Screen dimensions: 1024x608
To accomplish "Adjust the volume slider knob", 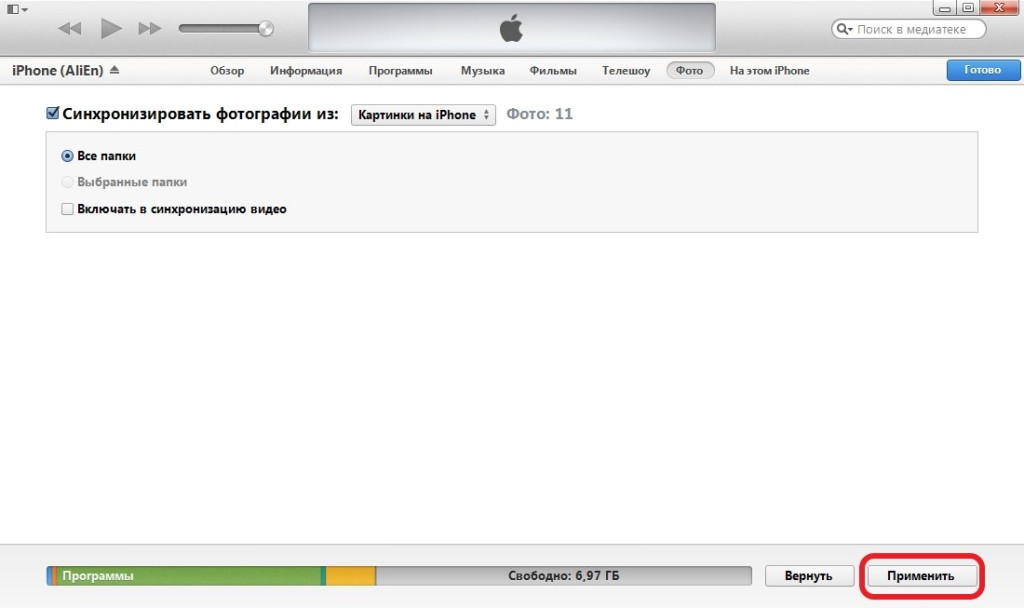I will [x=265, y=29].
